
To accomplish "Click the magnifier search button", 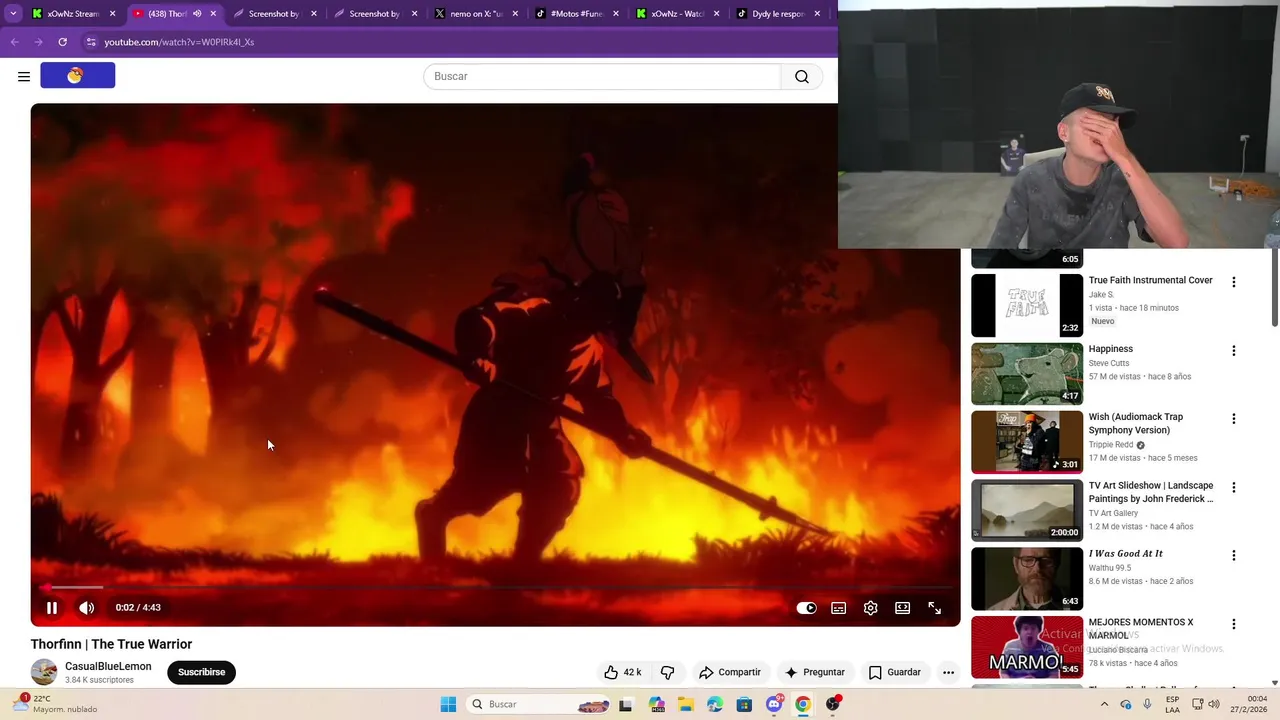I will (802, 76).
